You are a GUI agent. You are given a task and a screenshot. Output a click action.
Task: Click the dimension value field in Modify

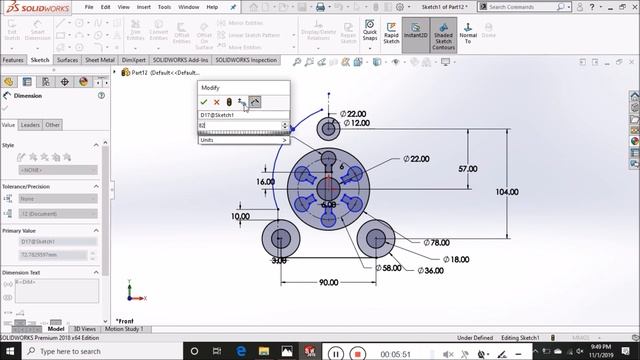[240, 125]
